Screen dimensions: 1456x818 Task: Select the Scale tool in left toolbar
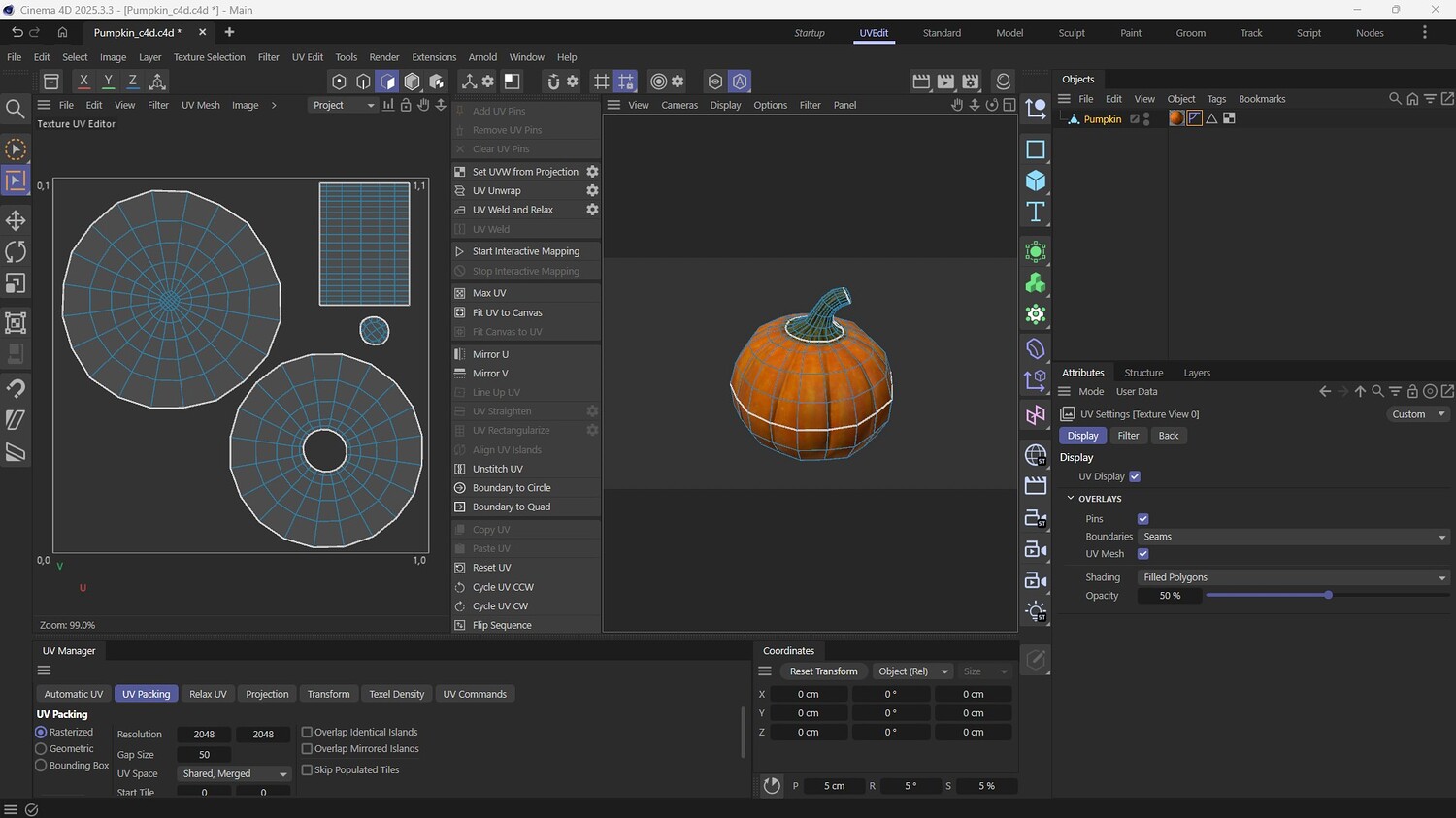pos(16,283)
